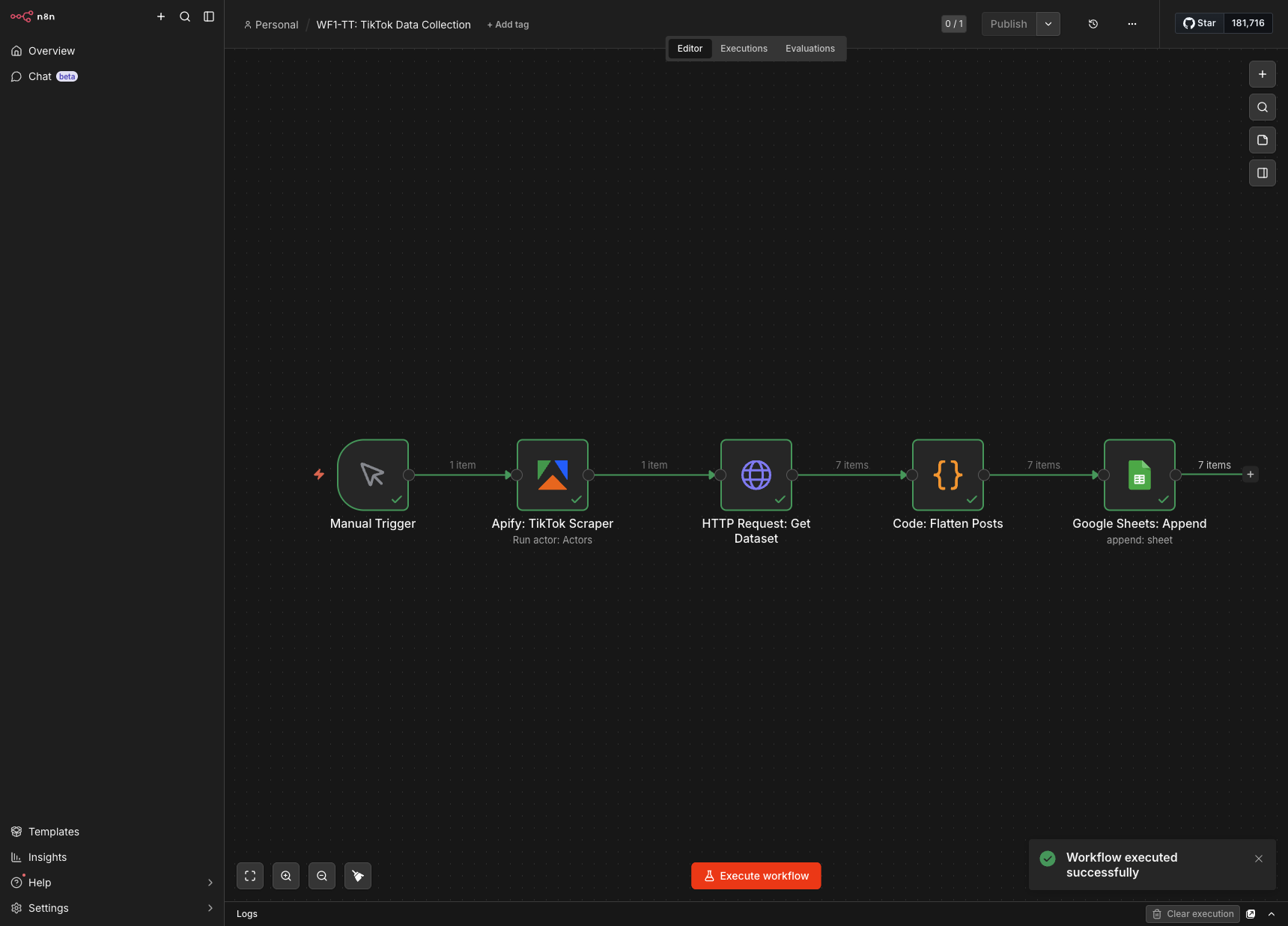
Task: Expand the Logs panel chevron
Action: [1272, 914]
